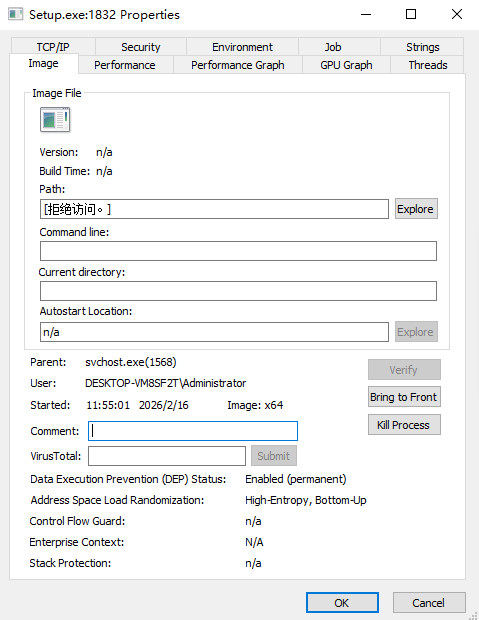Viewport: 479px width, 620px height.
Task: Click the started time 11:55:01
Action: tap(108, 405)
